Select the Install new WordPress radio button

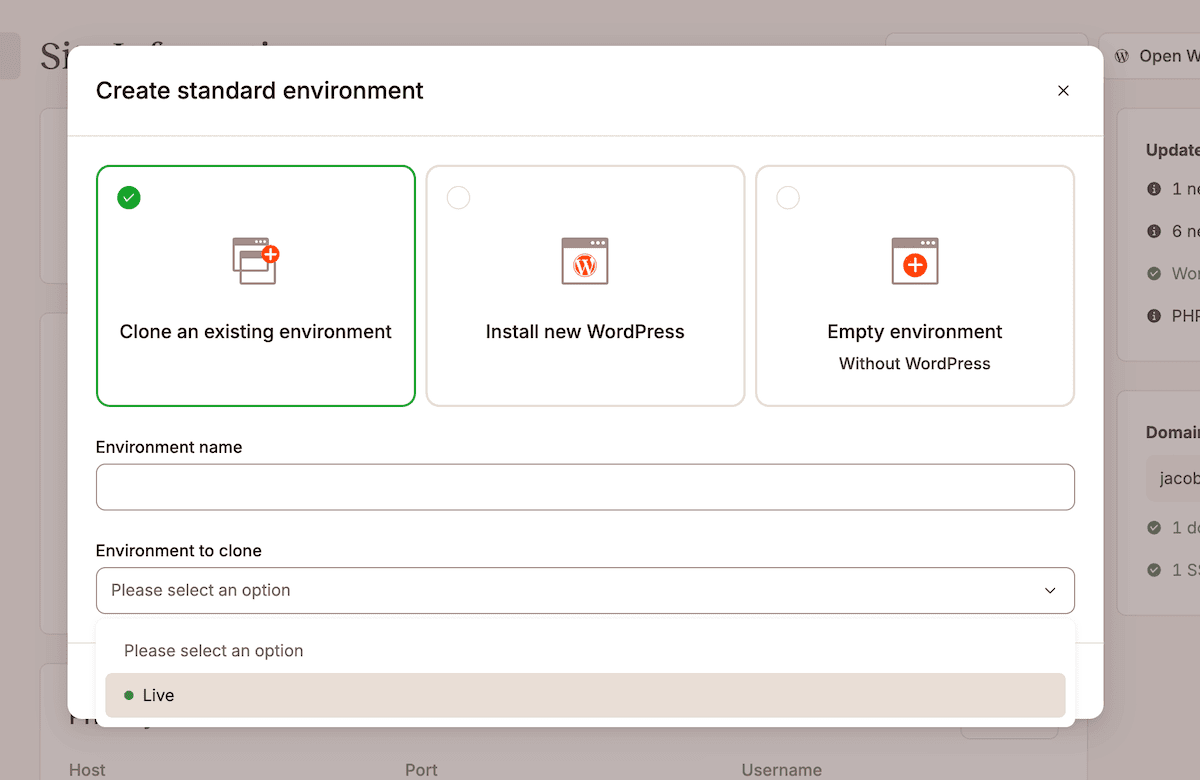tap(458, 197)
